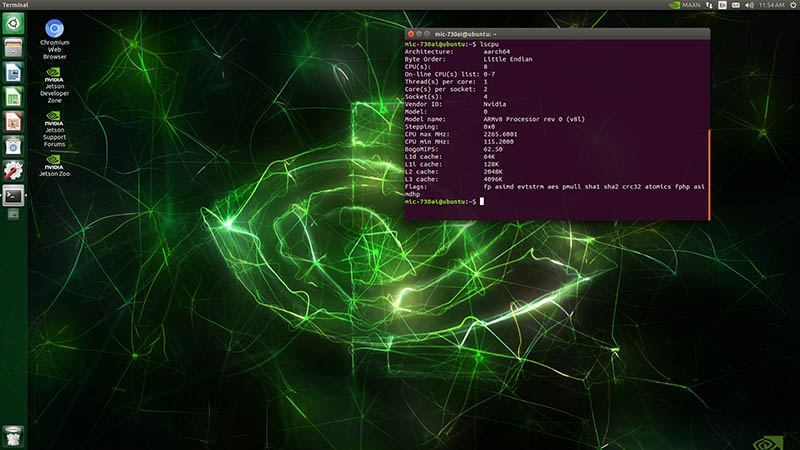The height and width of the screenshot is (450, 800).
Task: Open the Files manager in the launcher
Action: (13, 48)
